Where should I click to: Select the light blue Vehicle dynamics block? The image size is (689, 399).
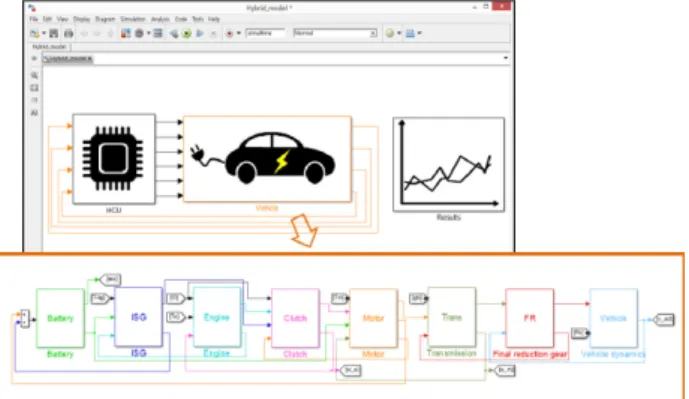tap(613, 318)
